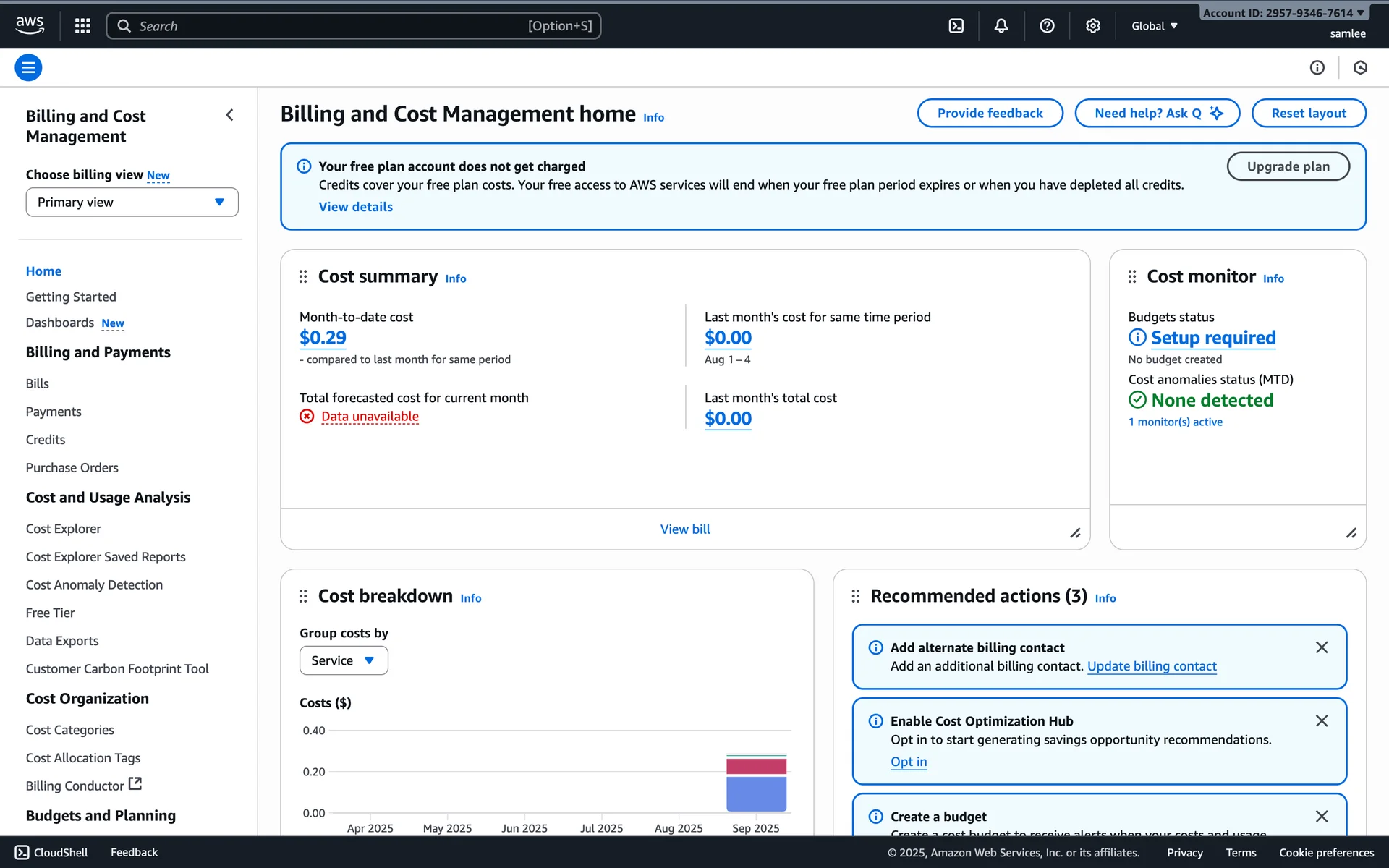Expand the Group costs by Service dropdown
This screenshot has width=1389, height=868.
coord(344,660)
